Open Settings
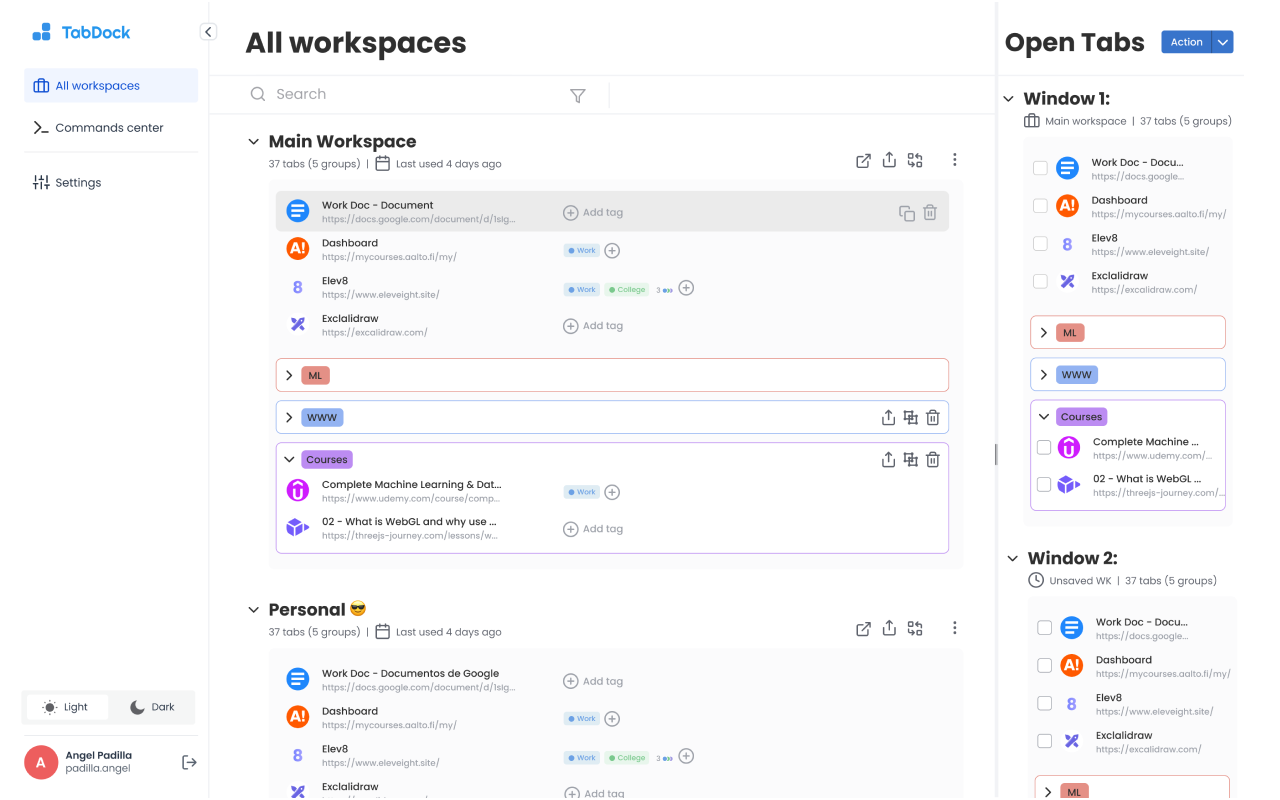This screenshot has height=800, width=1280. coord(76,182)
